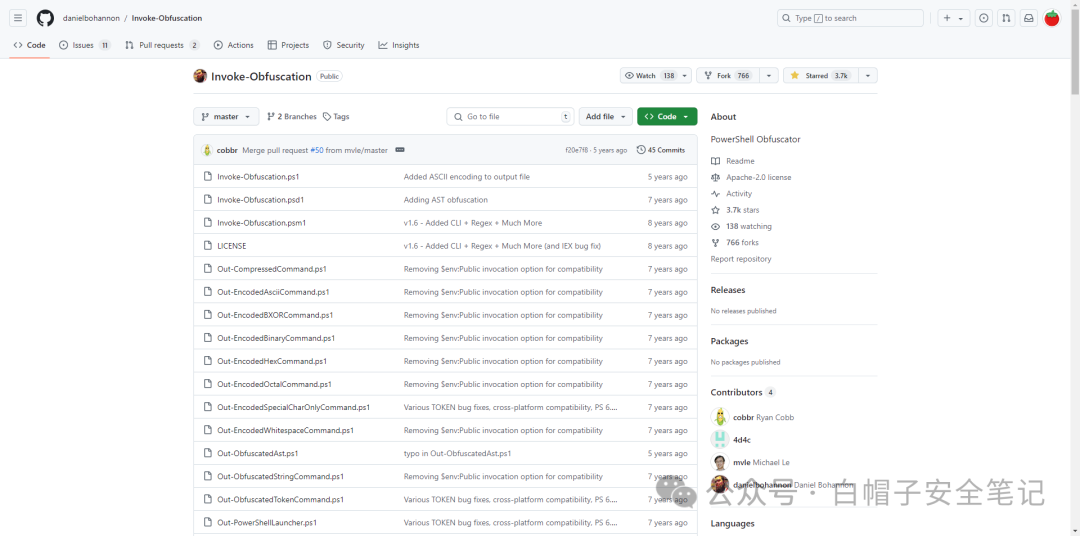
Task: Open pull request #50 link
Action: click(x=316, y=150)
